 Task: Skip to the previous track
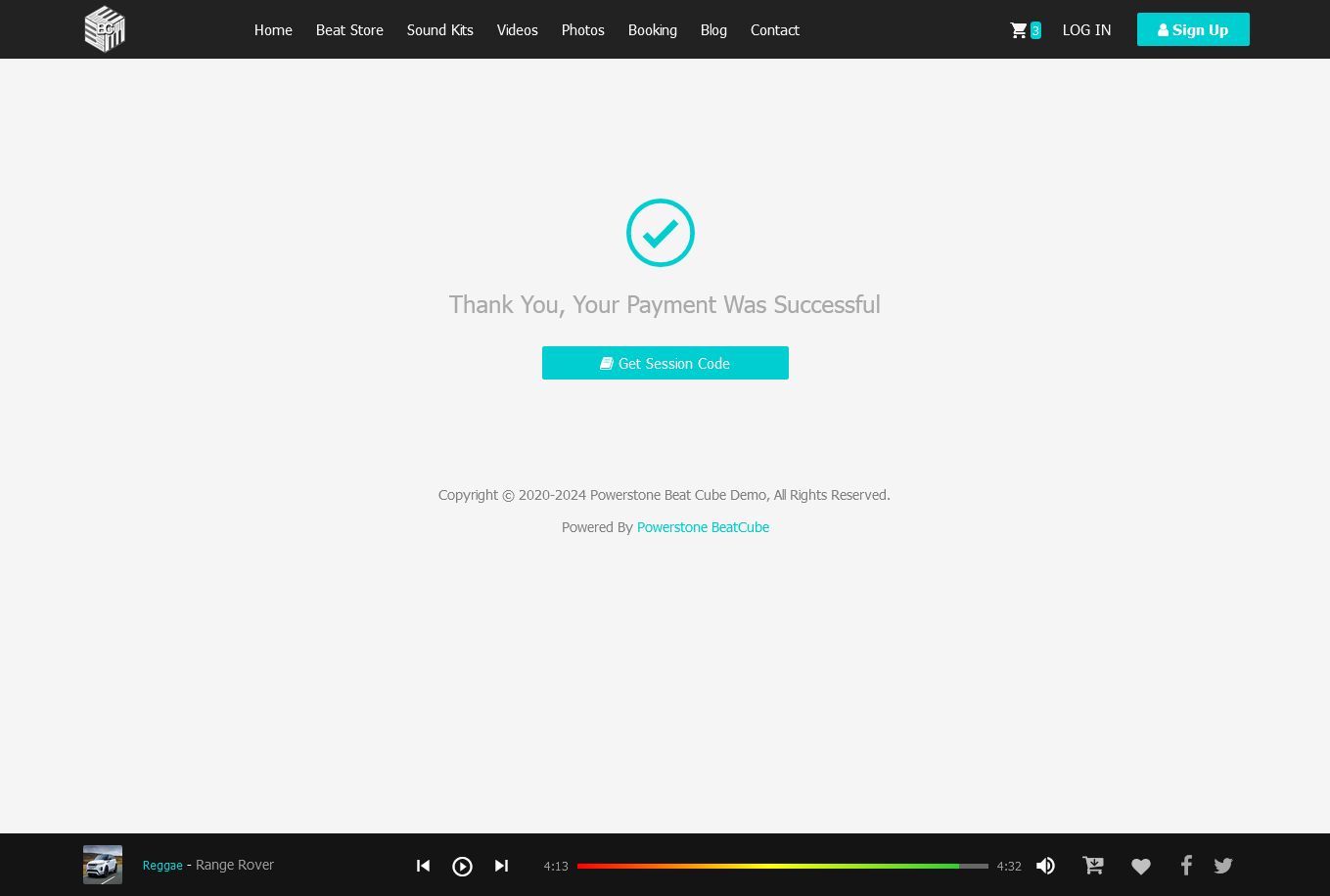[x=423, y=866]
